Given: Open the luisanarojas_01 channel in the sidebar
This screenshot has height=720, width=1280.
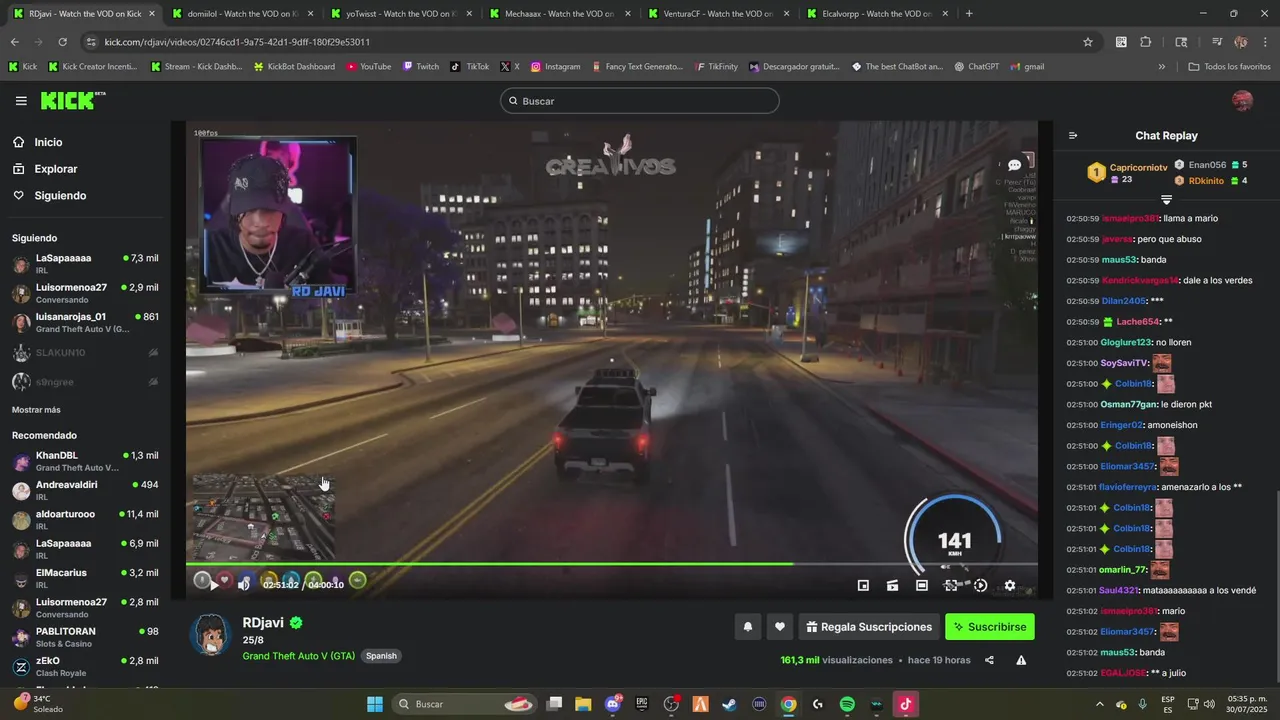Looking at the screenshot, I should point(85,323).
